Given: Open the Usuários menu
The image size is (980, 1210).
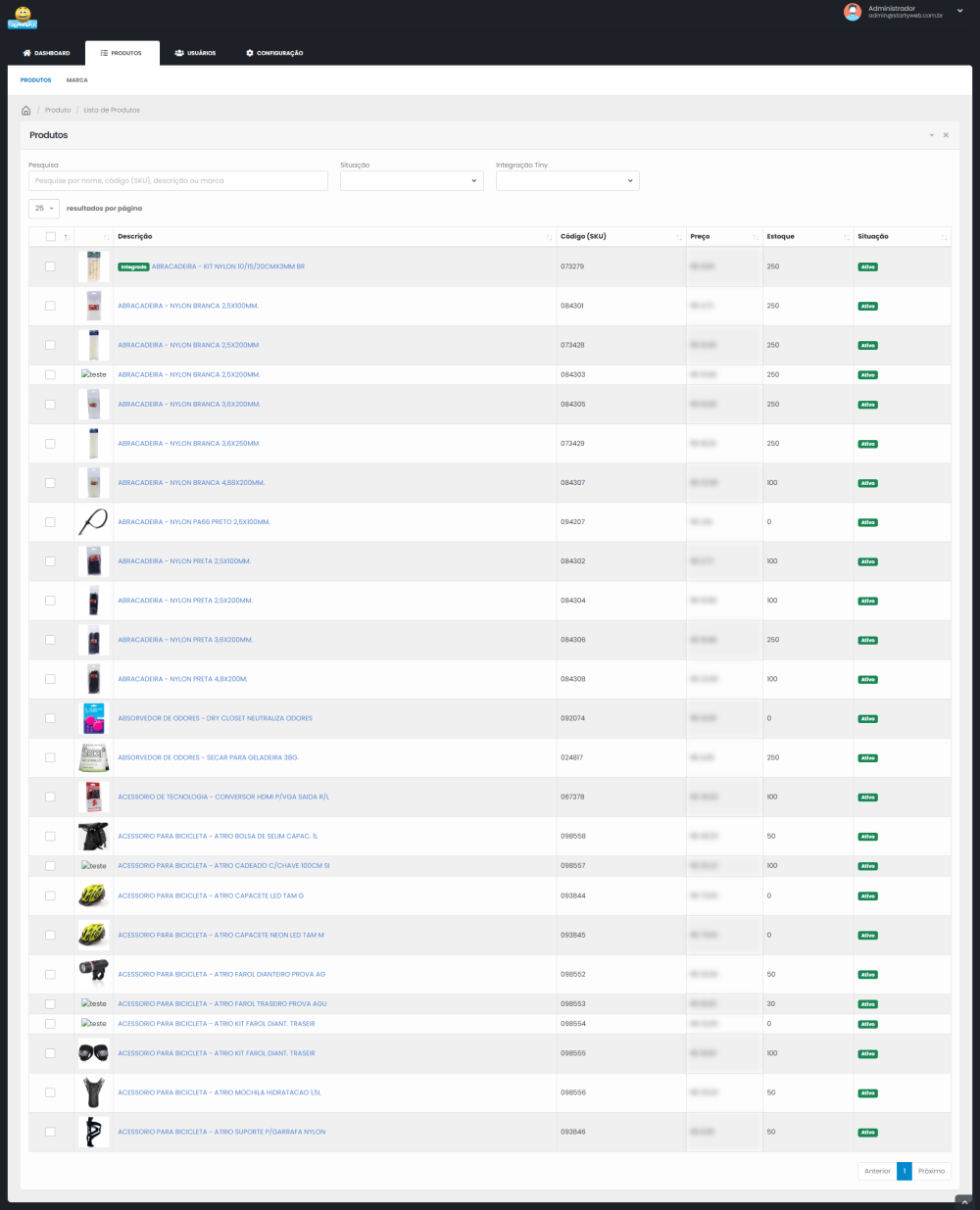Looking at the screenshot, I should [195, 53].
